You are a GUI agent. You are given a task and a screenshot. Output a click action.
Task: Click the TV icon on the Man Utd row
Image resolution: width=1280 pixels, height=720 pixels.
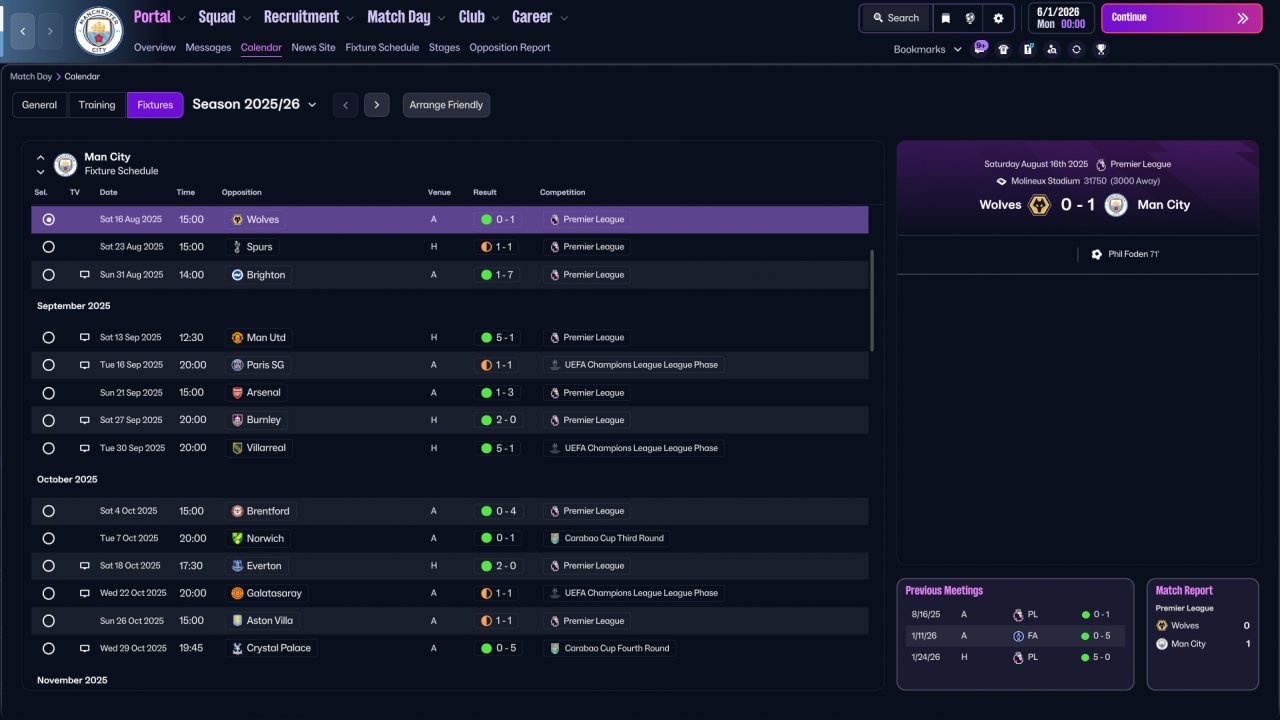pos(85,338)
